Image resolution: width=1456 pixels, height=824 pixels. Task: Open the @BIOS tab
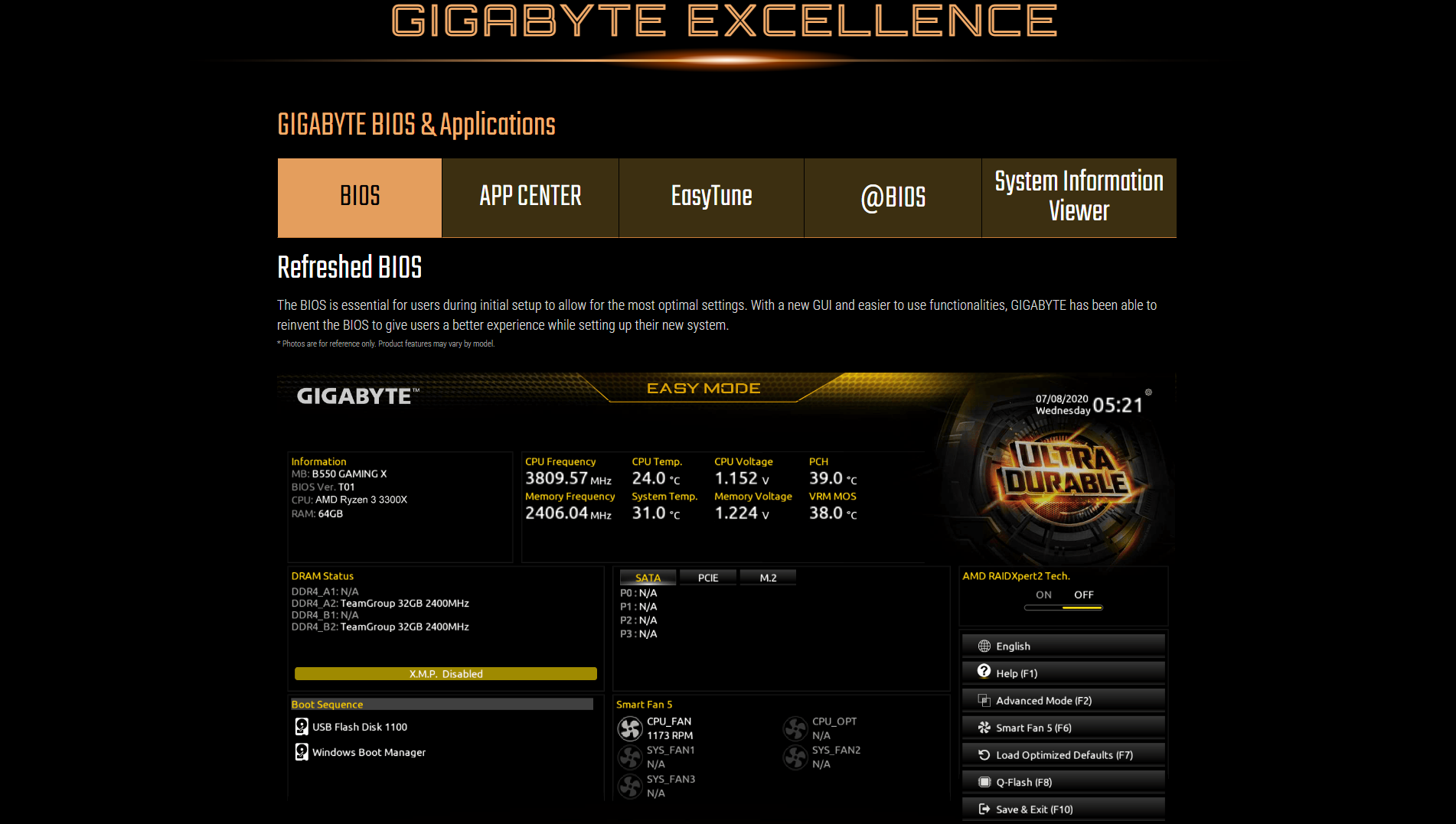click(x=893, y=197)
